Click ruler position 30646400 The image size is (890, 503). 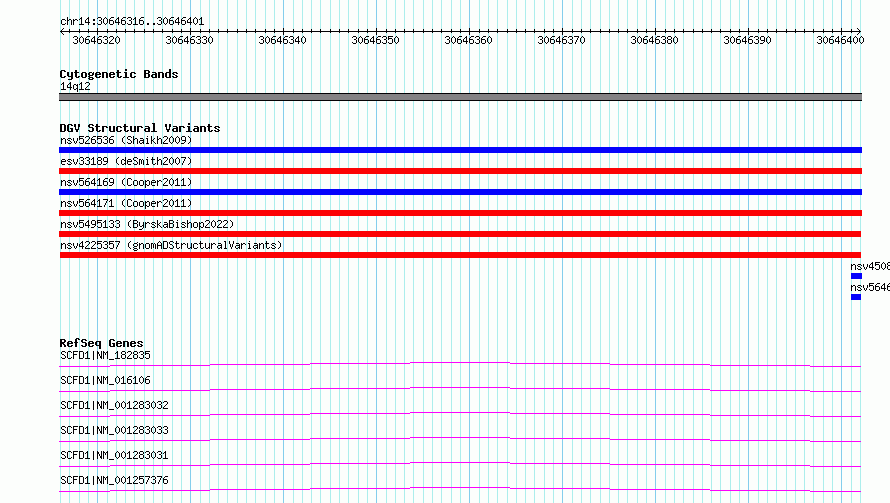coord(841,40)
